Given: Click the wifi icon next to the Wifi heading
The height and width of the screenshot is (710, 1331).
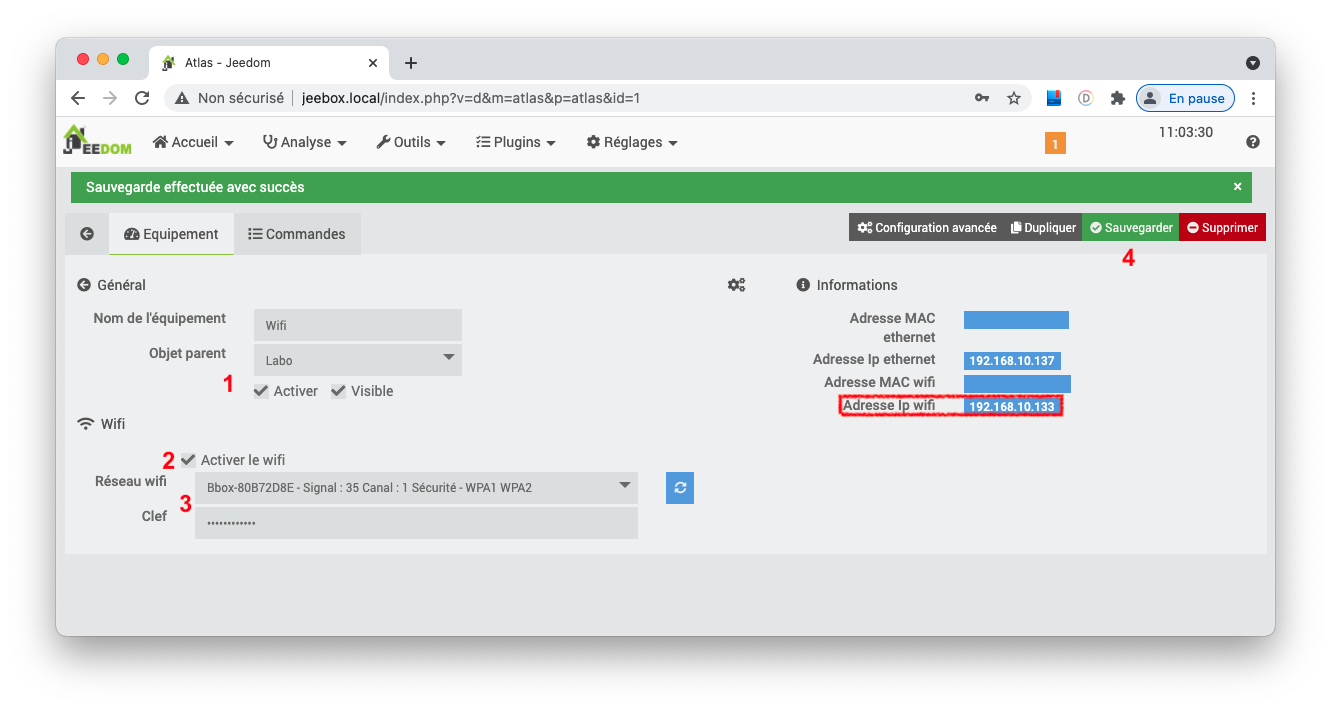Looking at the screenshot, I should tap(85, 423).
